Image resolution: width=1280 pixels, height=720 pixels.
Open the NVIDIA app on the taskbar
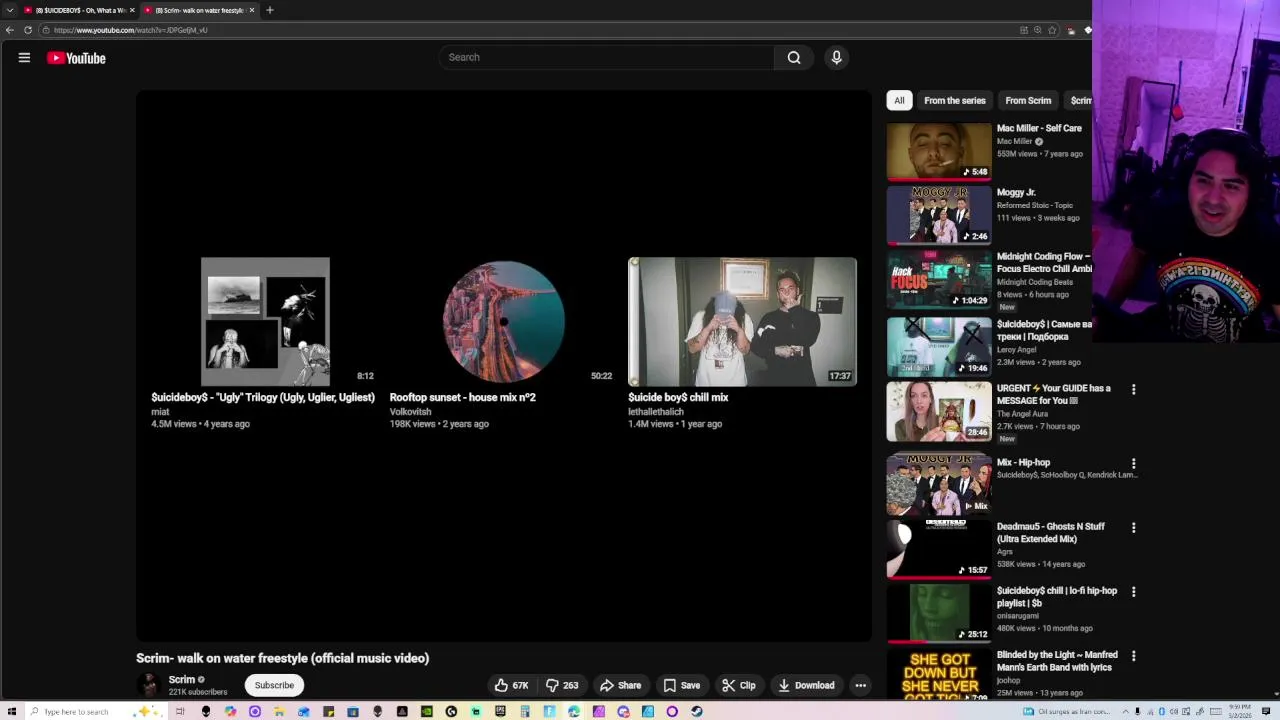point(427,712)
